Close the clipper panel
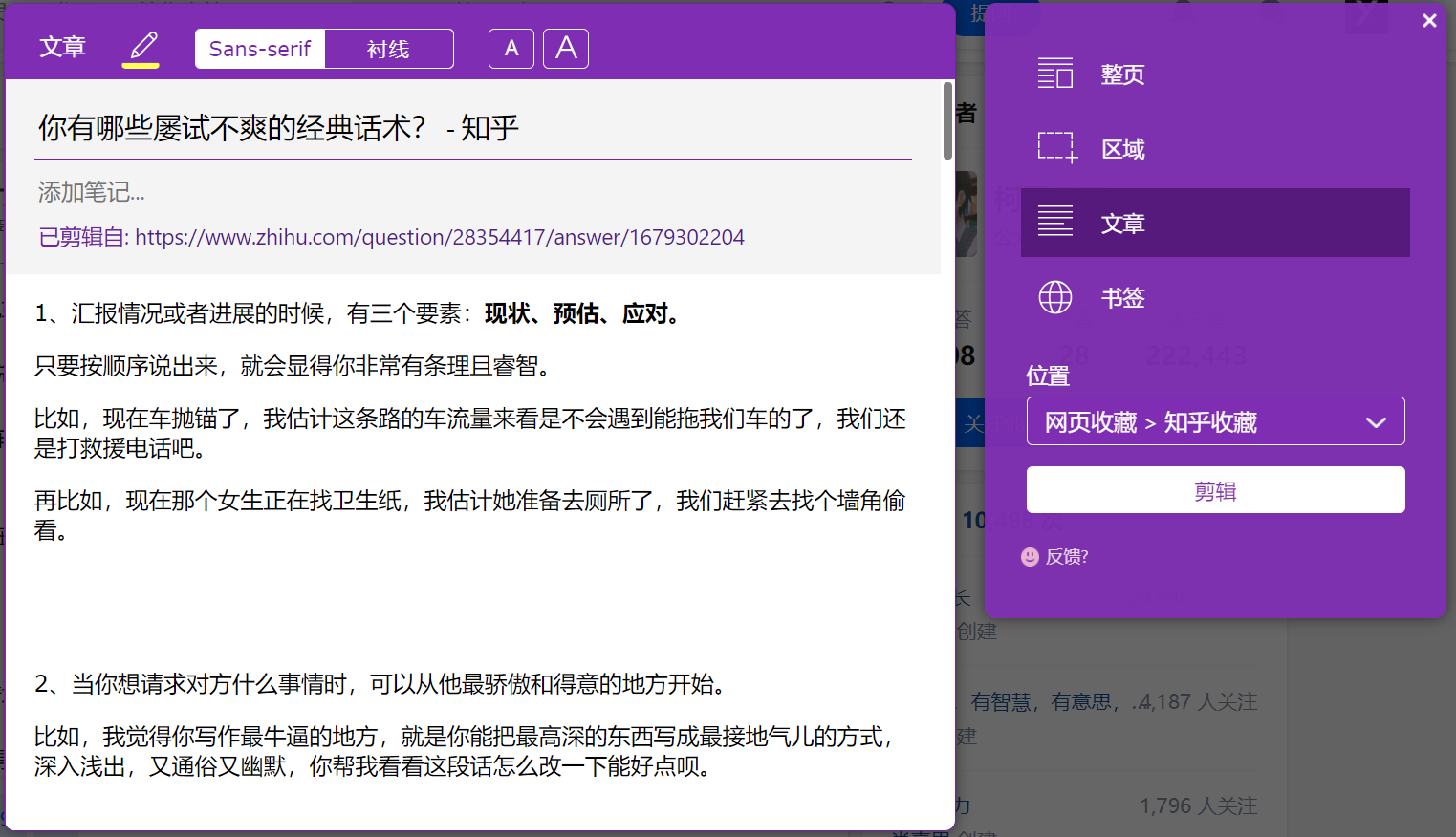This screenshot has width=1456, height=837. tap(1429, 20)
